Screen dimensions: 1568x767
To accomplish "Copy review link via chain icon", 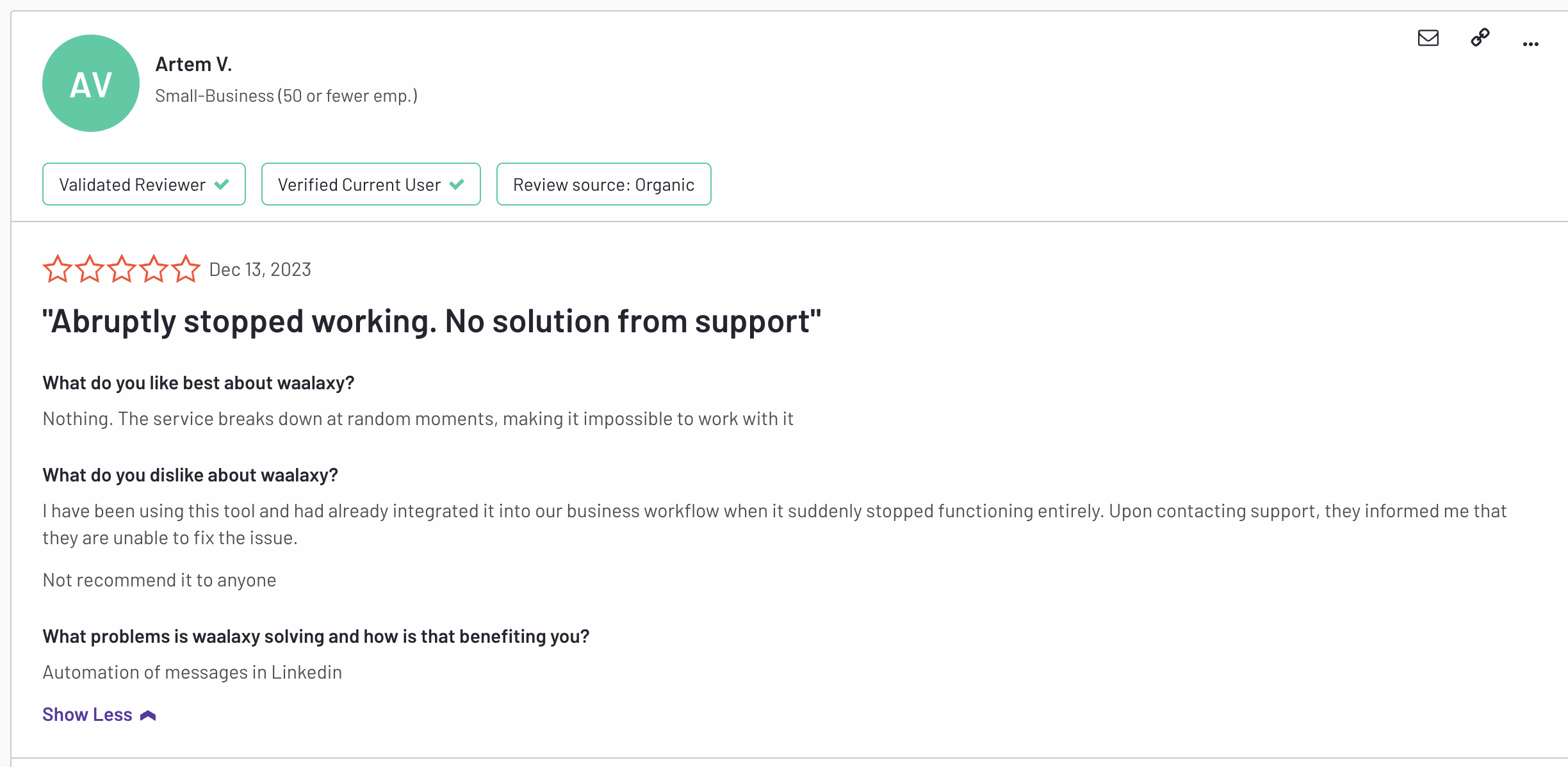I will (1480, 38).
